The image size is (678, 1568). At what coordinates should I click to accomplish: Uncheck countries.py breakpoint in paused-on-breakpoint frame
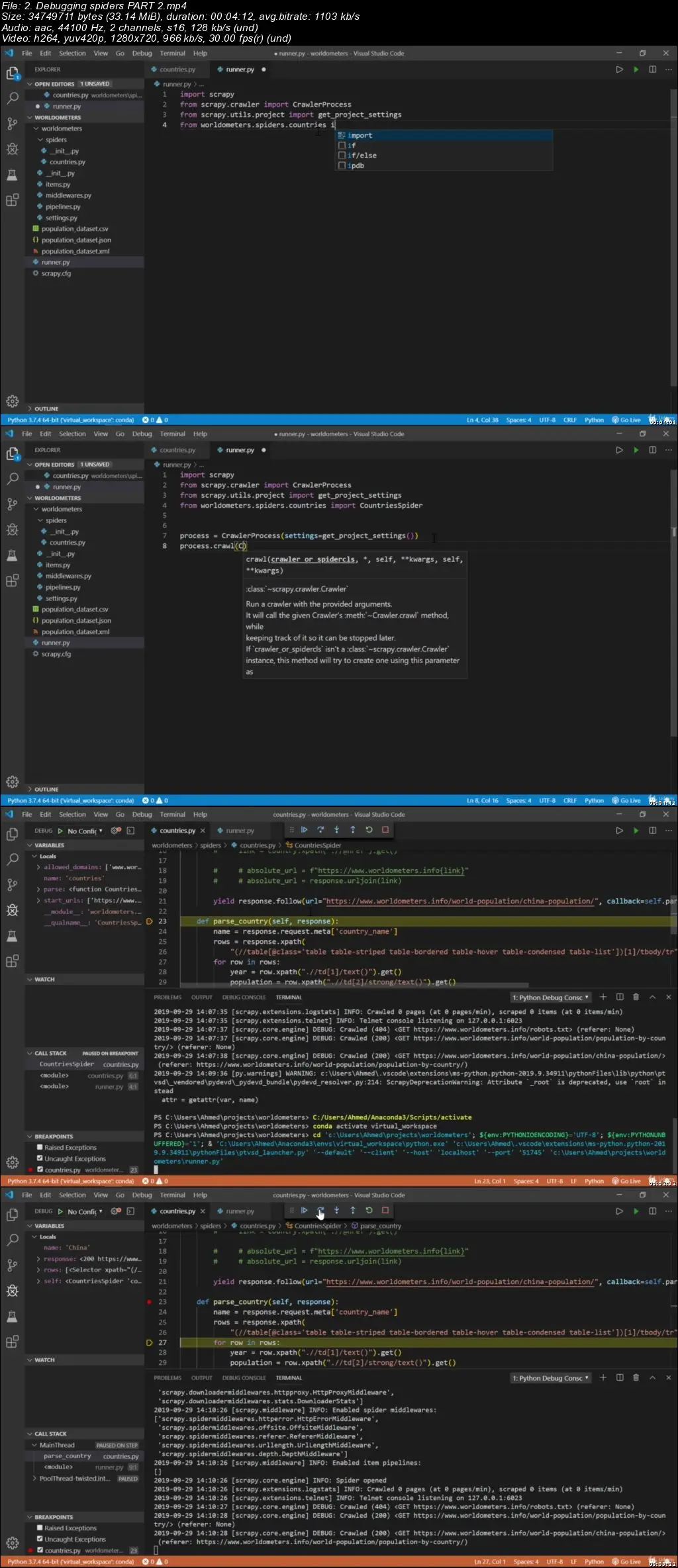[40, 1170]
